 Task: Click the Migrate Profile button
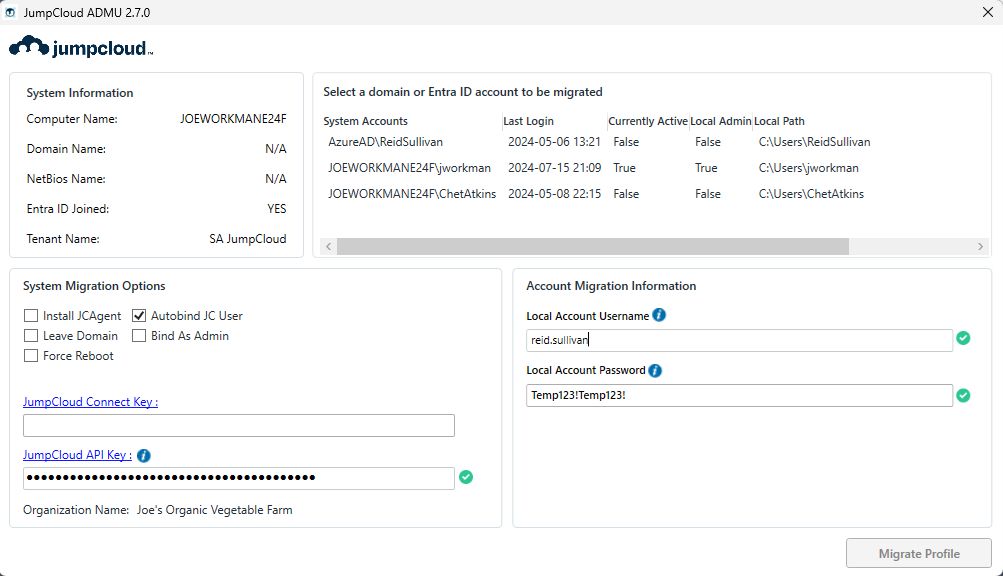pyautogui.click(x=919, y=554)
